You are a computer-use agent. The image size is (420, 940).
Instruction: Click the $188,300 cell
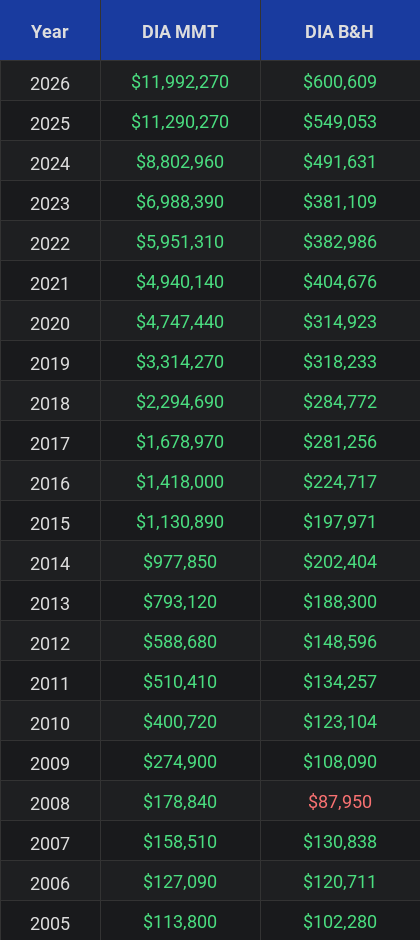(x=340, y=602)
